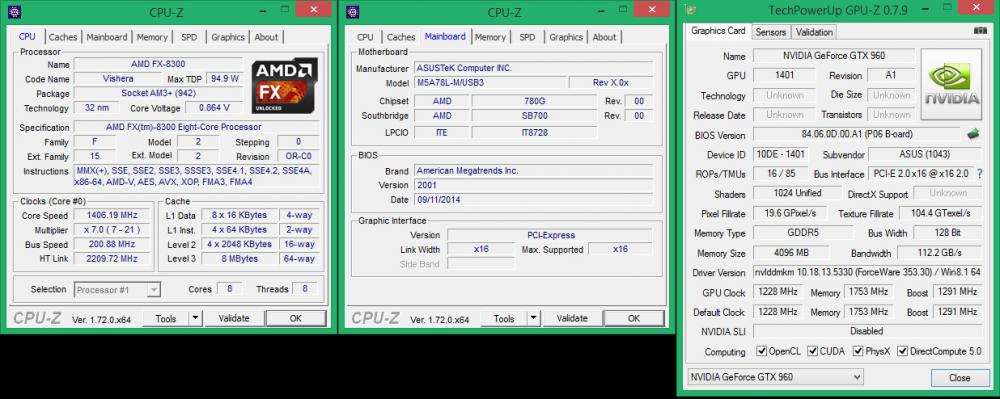Open Memory tab in the mainboard window
Image resolution: width=1000 pixels, height=399 pixels.
(x=490, y=37)
